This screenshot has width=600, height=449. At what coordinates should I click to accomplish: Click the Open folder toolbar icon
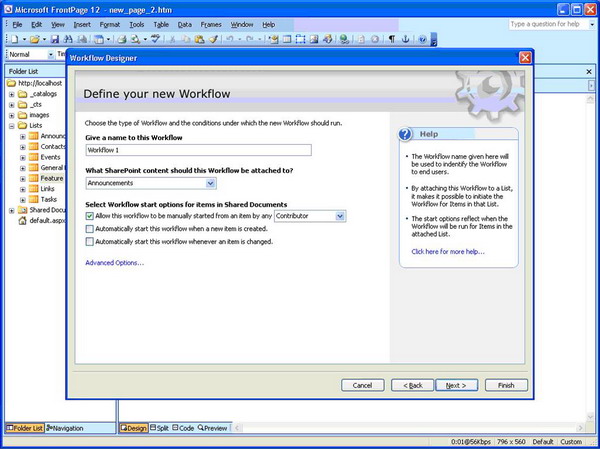point(34,39)
